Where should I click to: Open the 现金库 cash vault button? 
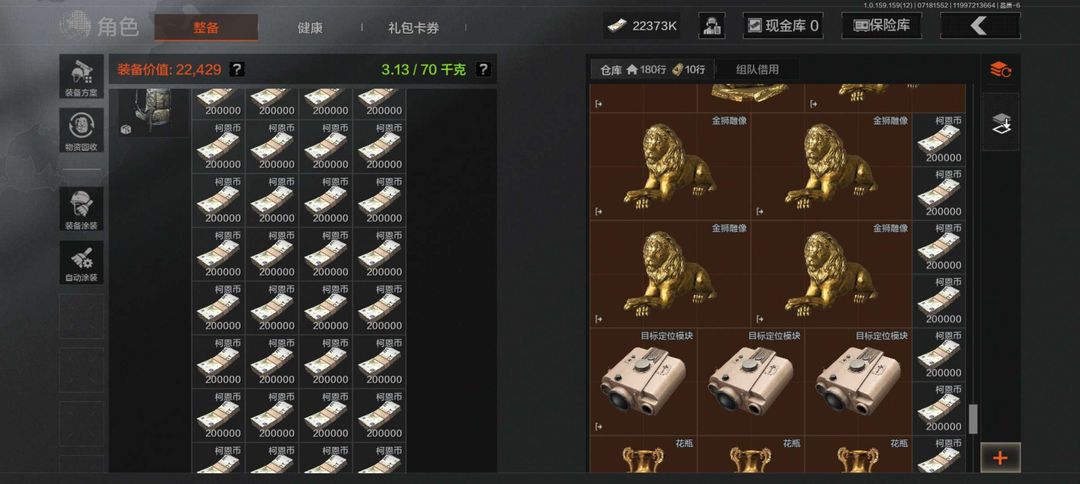(x=783, y=26)
